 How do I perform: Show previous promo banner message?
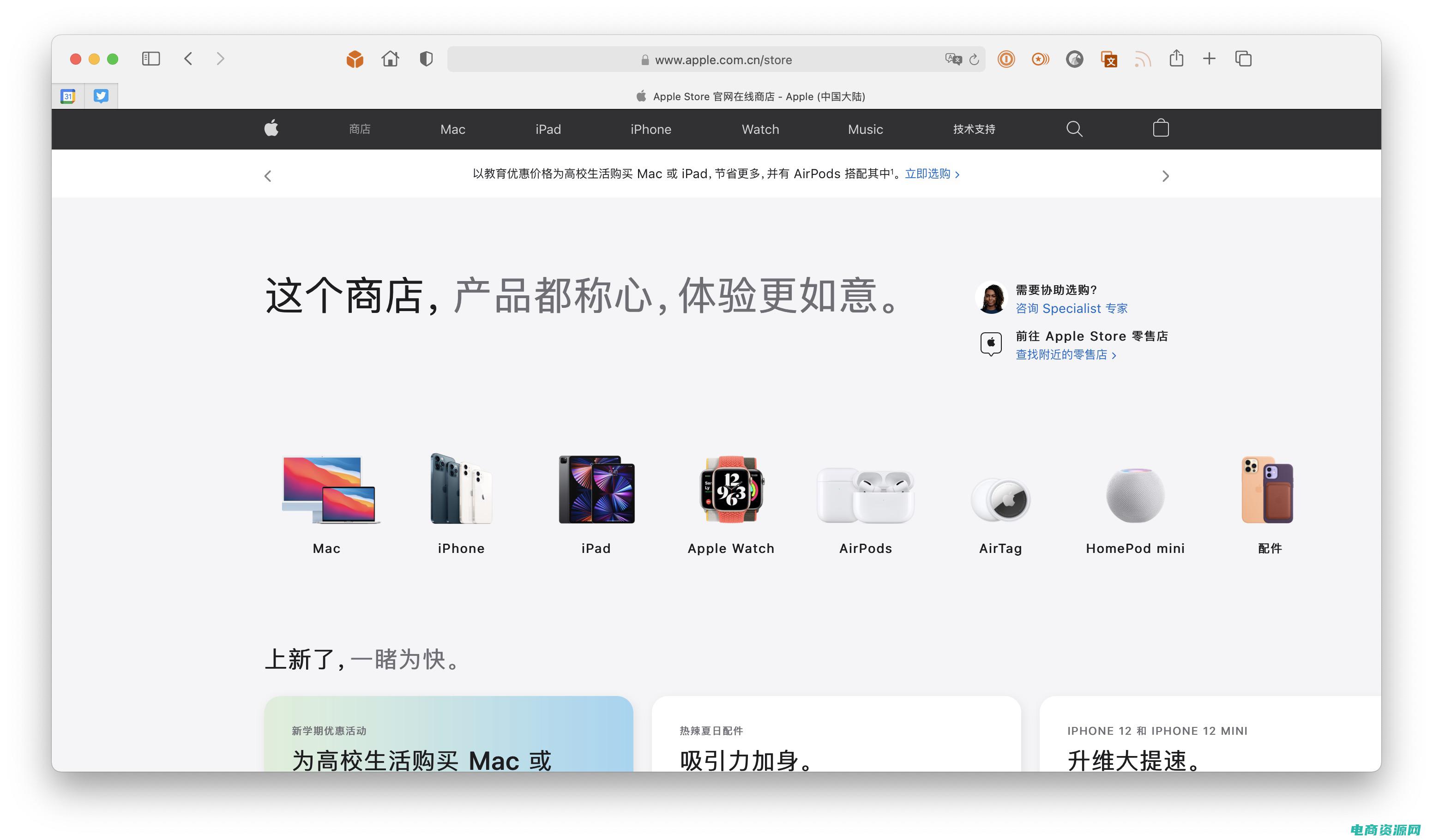(x=268, y=176)
